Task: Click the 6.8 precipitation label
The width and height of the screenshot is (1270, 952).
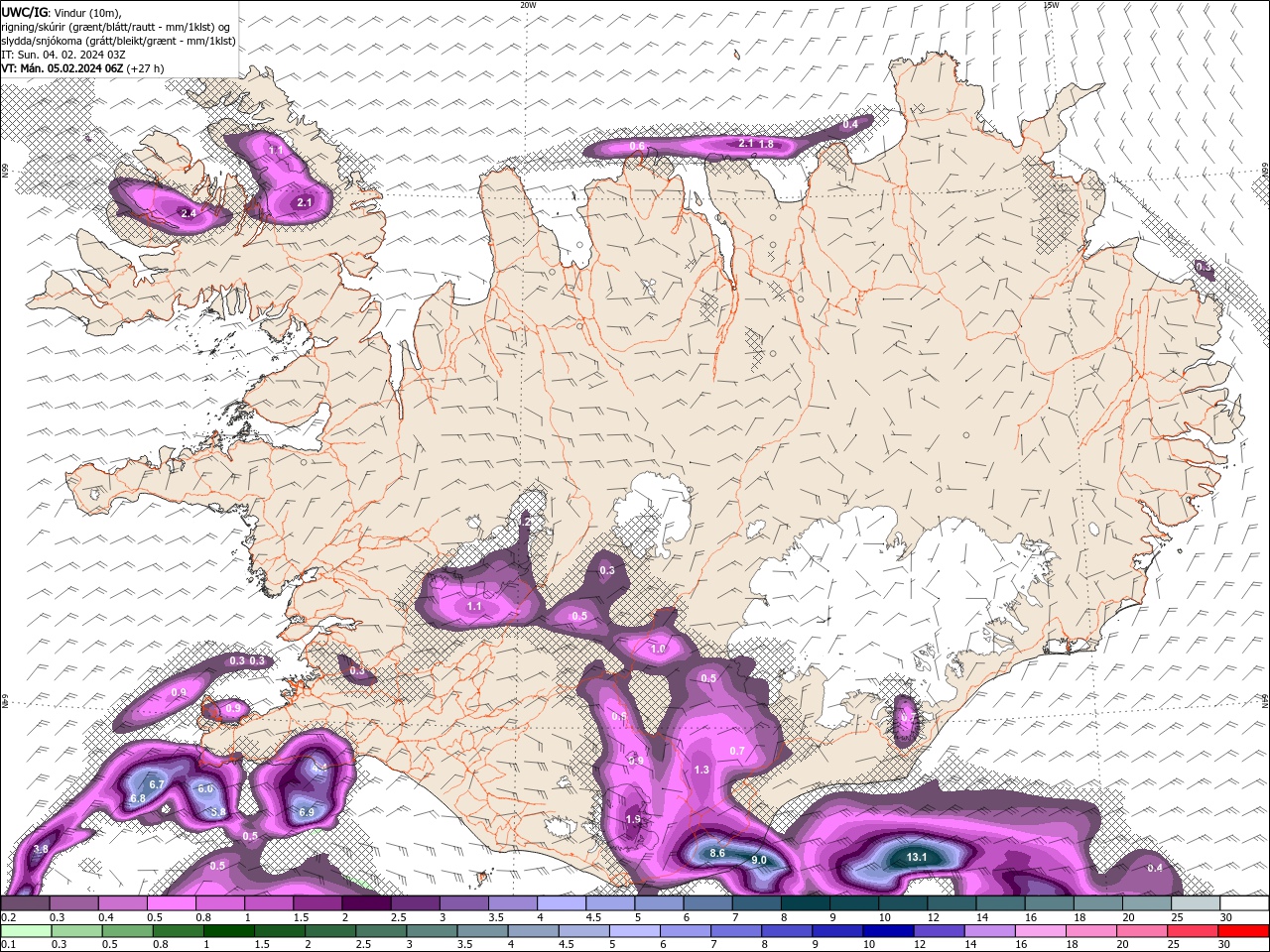Action: tap(138, 798)
